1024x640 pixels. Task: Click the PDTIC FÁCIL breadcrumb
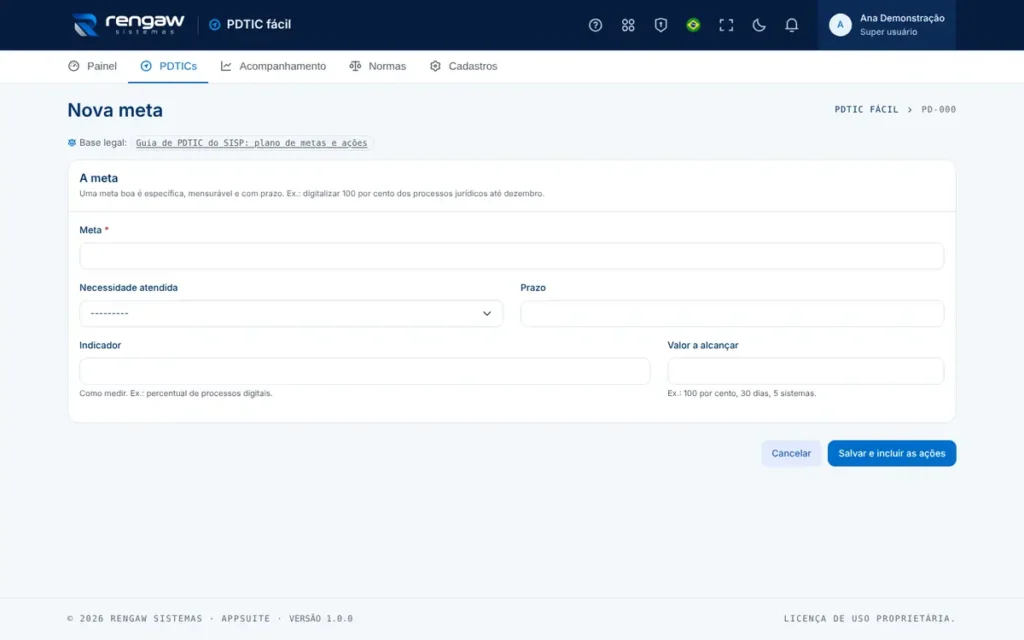866,110
